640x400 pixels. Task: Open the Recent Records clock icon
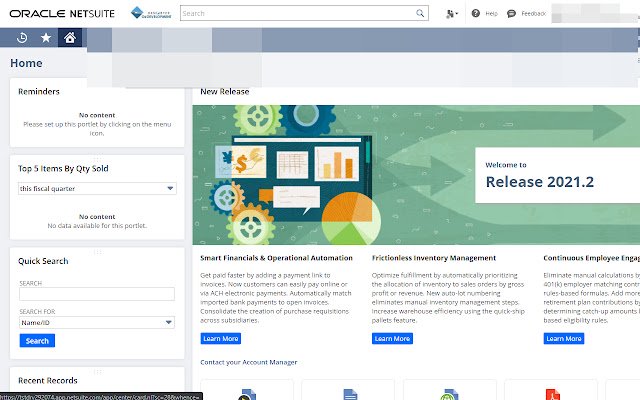coord(22,38)
